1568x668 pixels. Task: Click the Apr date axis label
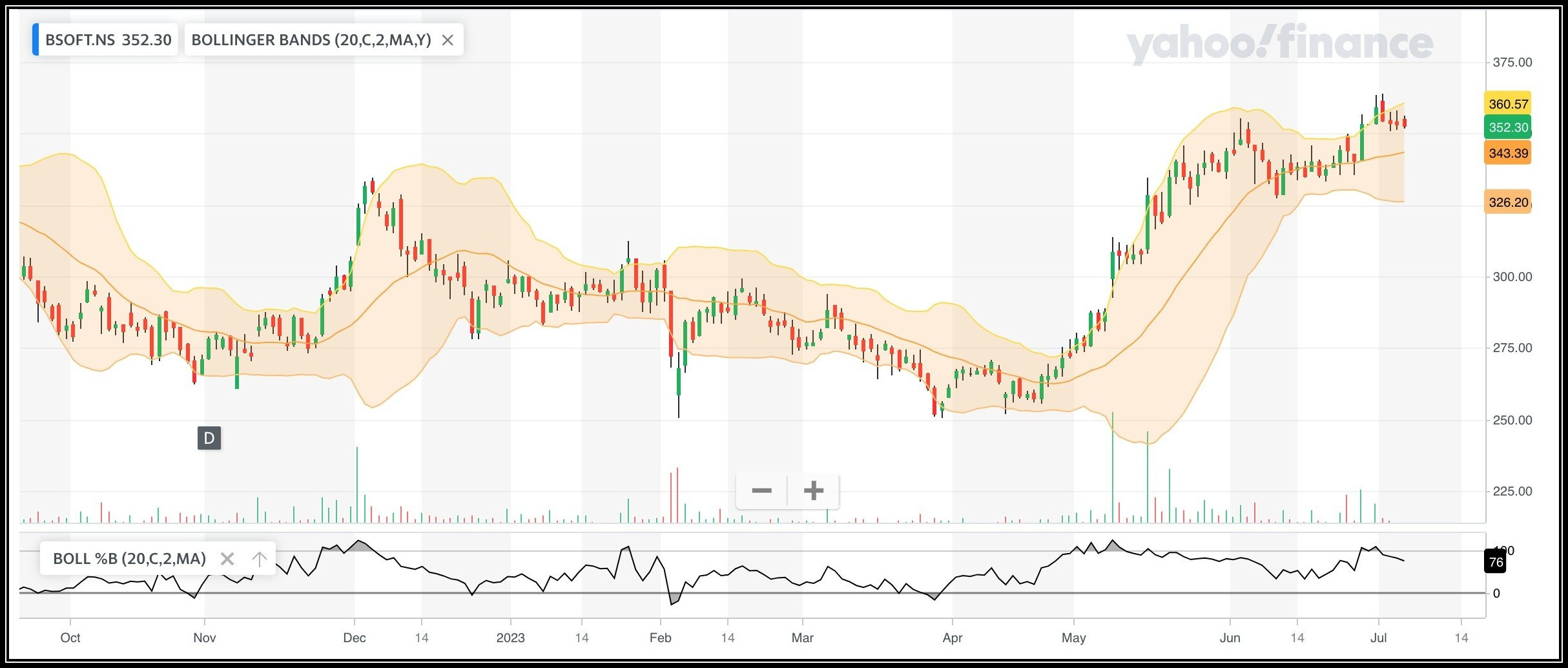[952, 638]
